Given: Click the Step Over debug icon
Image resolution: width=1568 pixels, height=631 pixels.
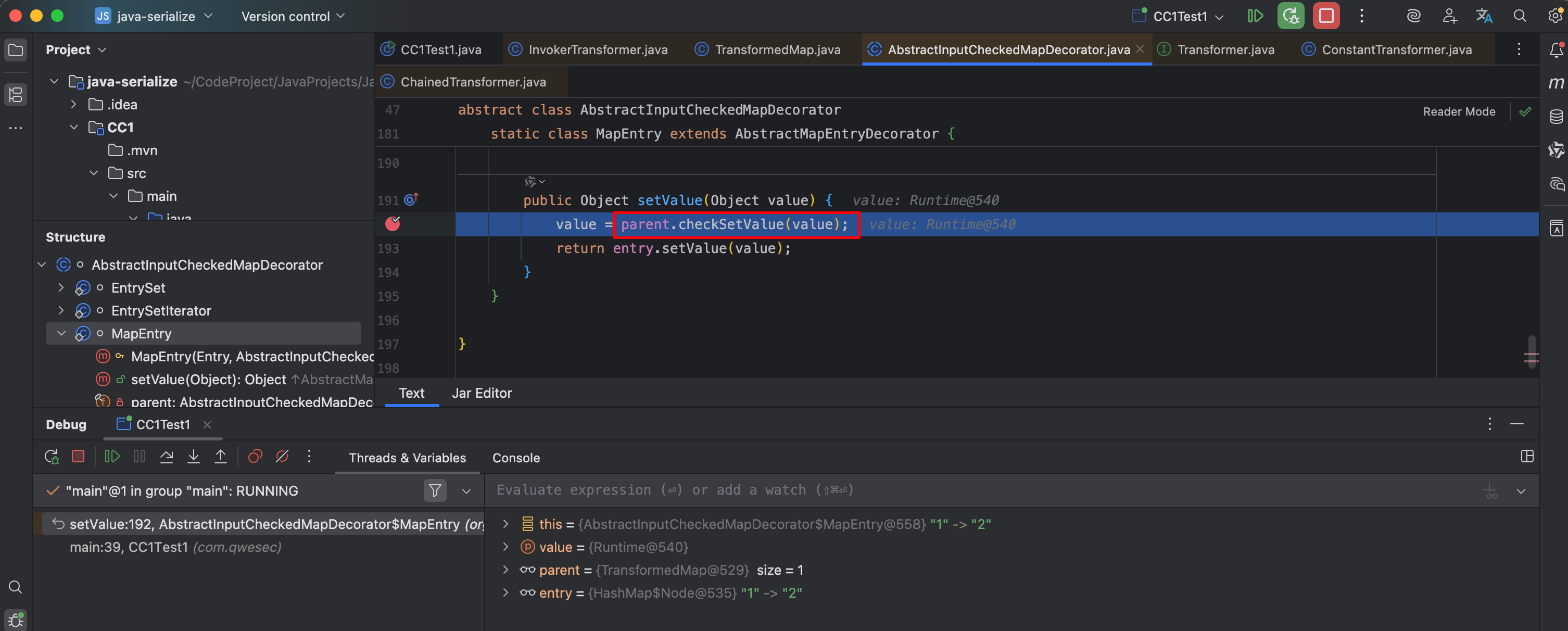Looking at the screenshot, I should click(x=166, y=457).
